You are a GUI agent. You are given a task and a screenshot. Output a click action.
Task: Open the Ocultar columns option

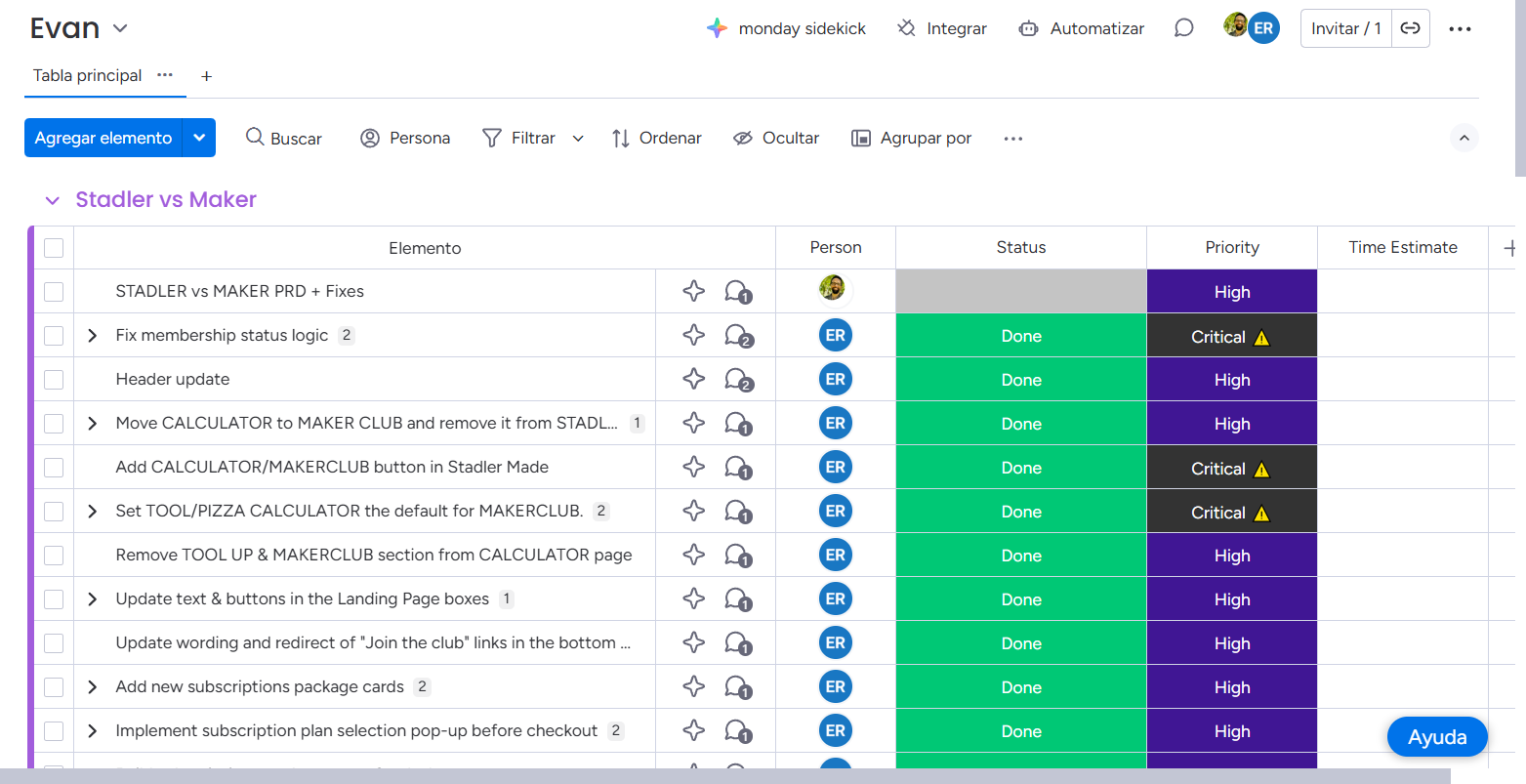click(776, 138)
